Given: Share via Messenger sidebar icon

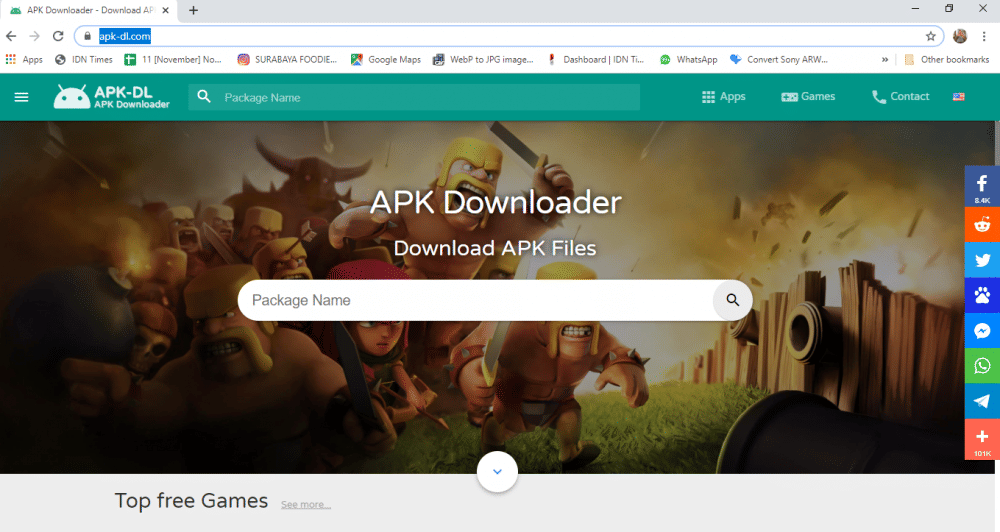Looking at the screenshot, I should [982, 330].
